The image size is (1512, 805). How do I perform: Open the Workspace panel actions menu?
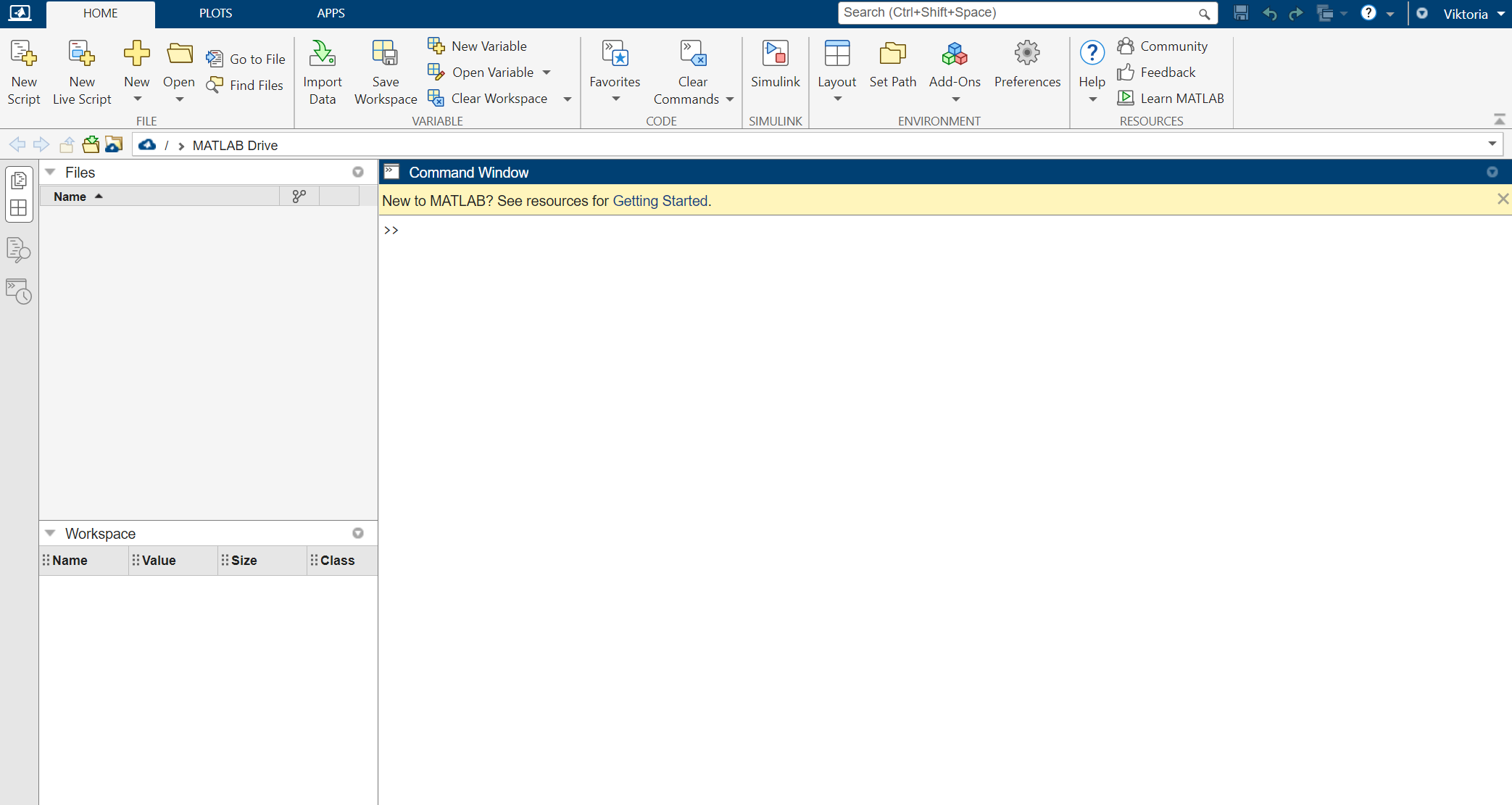358,533
